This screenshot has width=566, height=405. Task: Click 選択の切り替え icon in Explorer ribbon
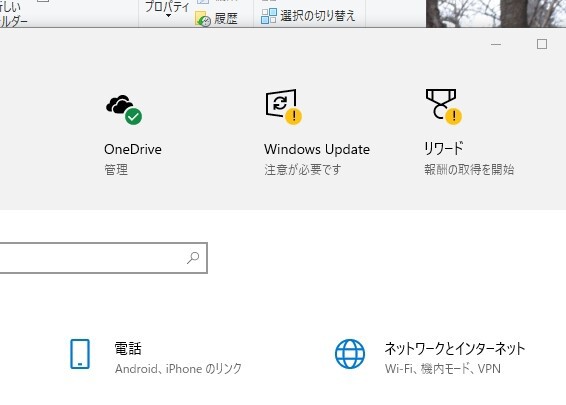click(269, 16)
